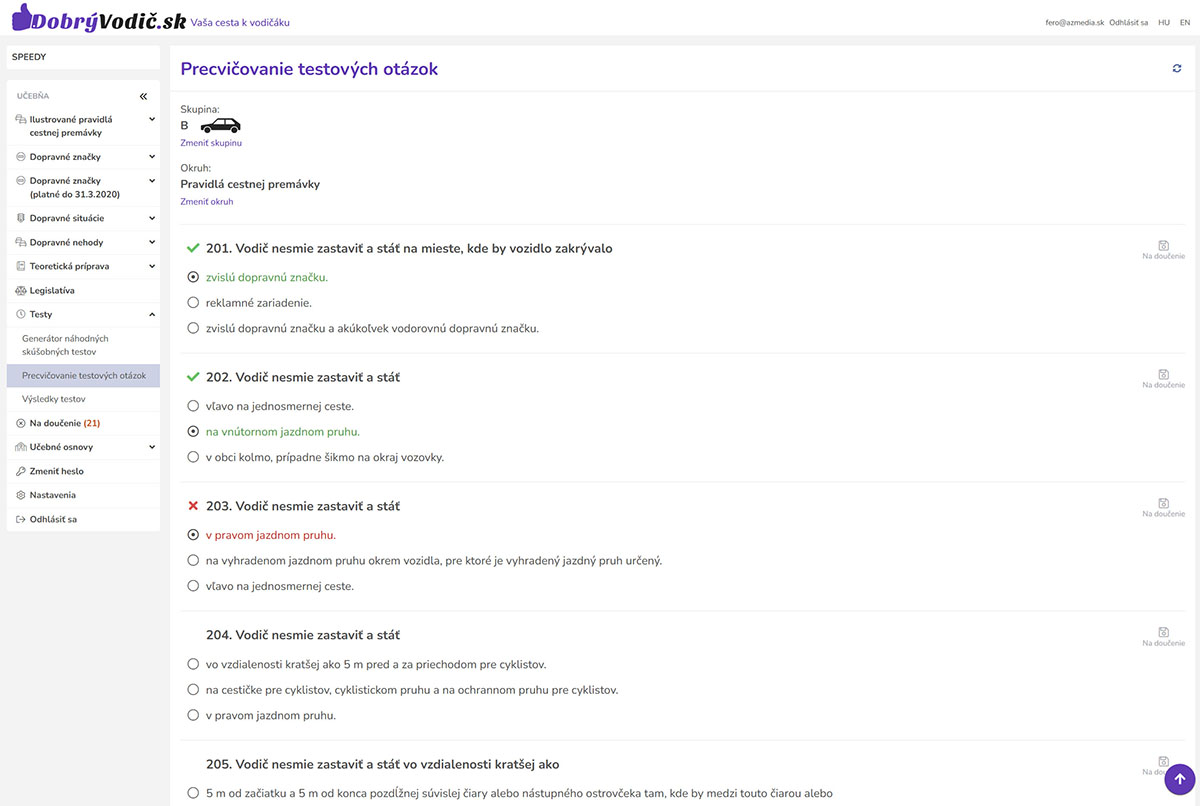This screenshot has height=806, width=1200.
Task: Open 'Generátor náhodných skúšobných testov' menu item
Action: click(x=65, y=345)
